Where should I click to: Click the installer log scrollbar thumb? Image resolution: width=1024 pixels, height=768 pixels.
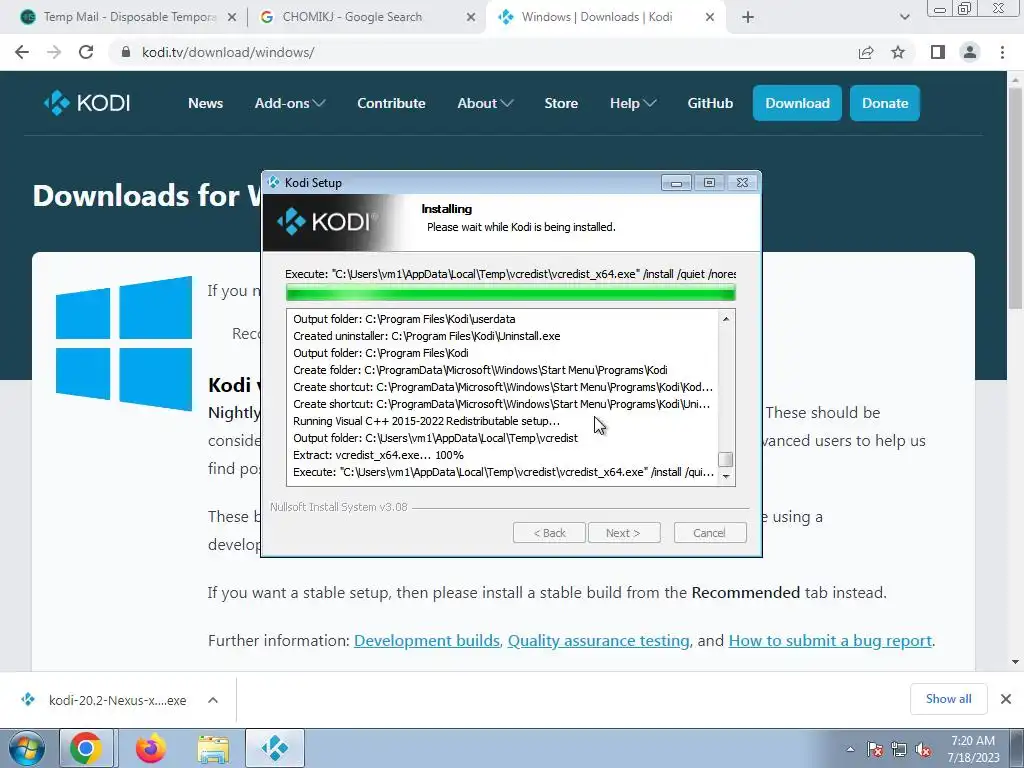(x=726, y=459)
